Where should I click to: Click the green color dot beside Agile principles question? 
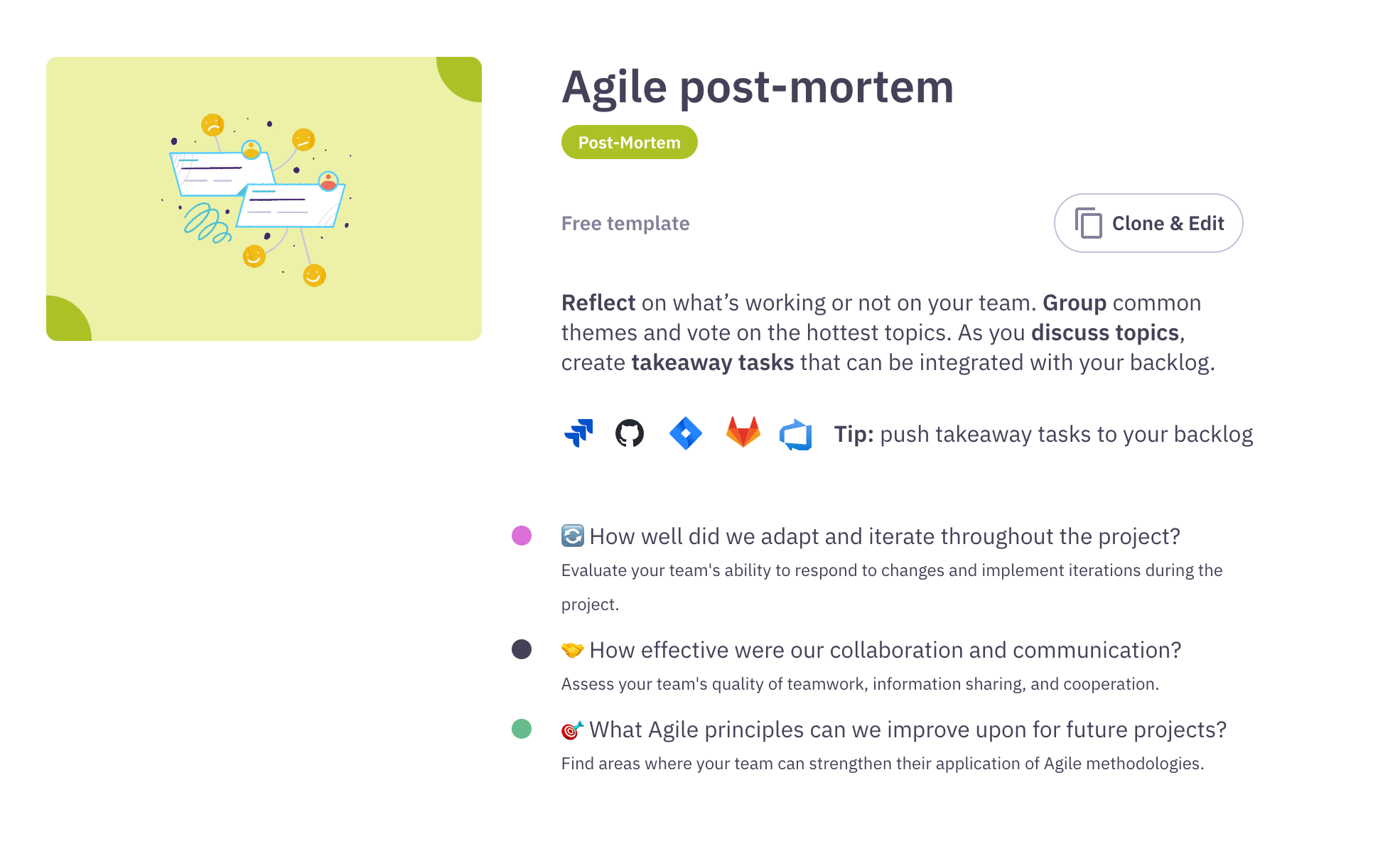pyautogui.click(x=521, y=729)
